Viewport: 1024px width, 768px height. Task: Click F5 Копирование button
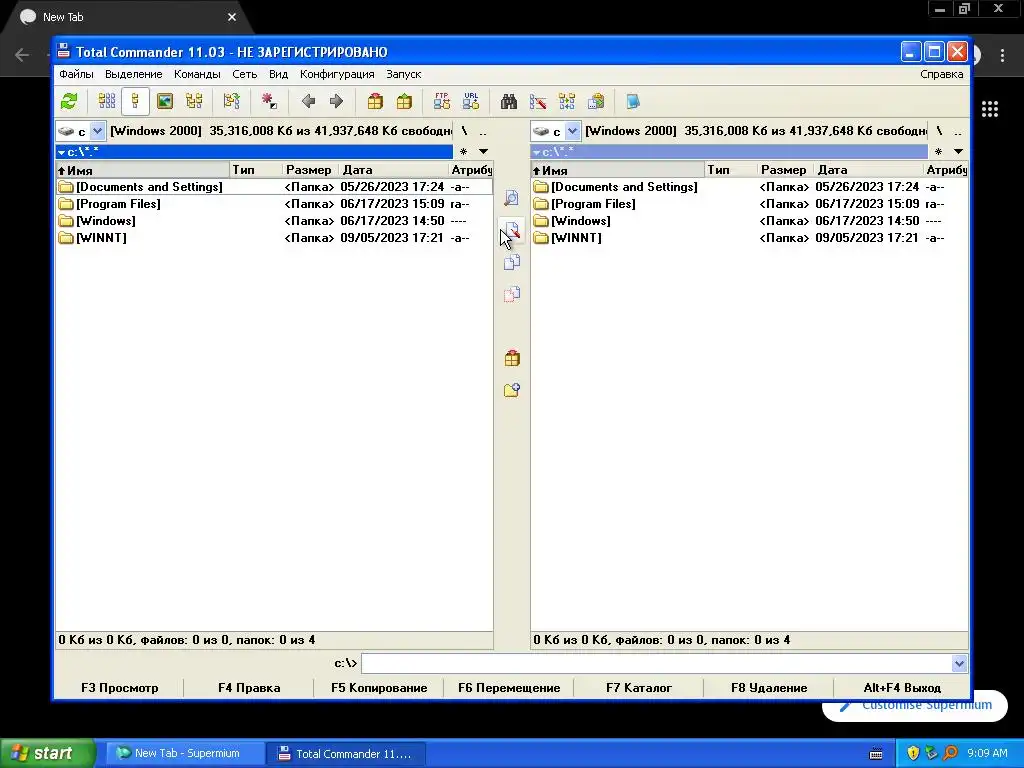pos(379,688)
